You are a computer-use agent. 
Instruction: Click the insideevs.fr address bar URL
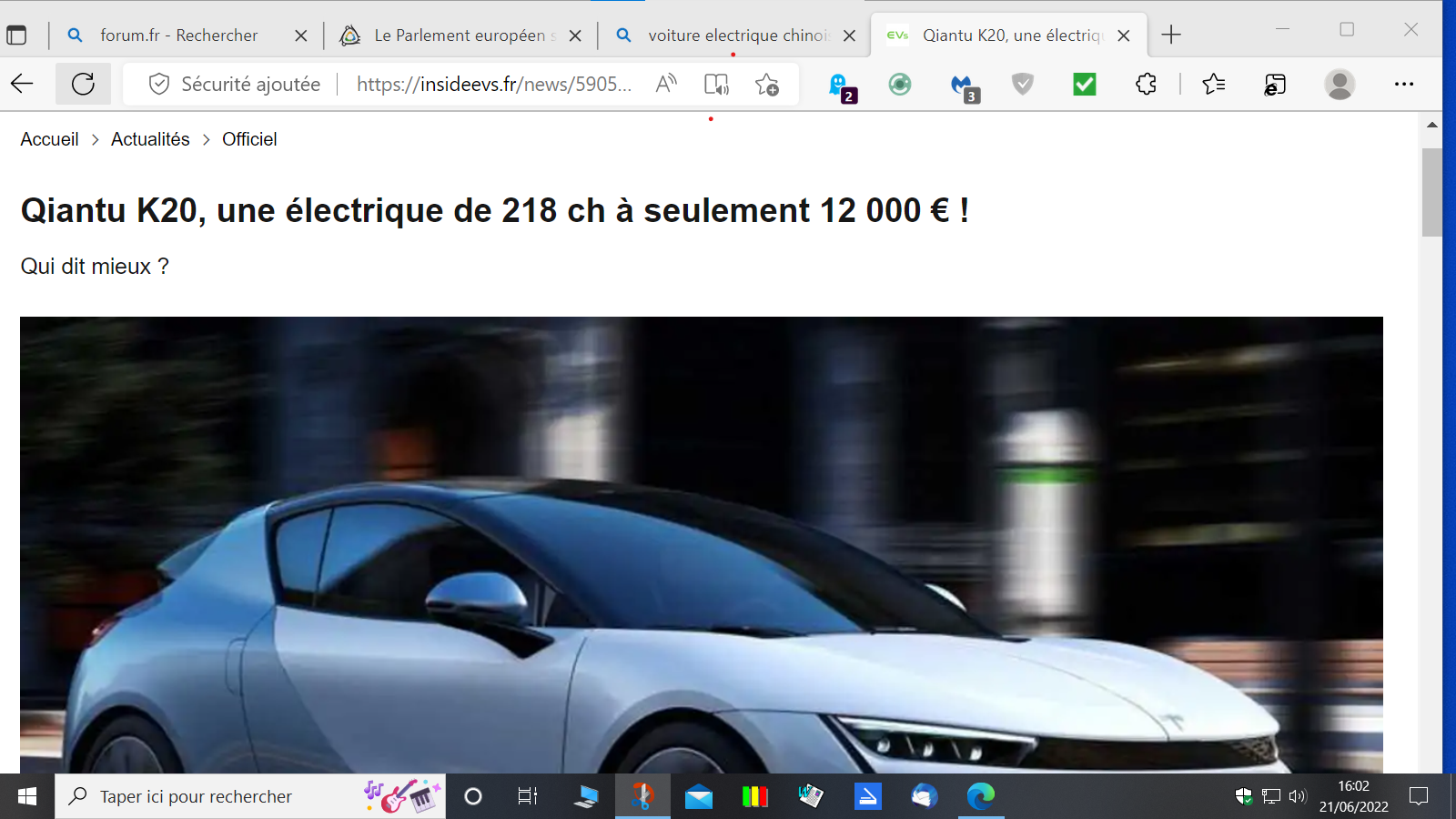[493, 84]
